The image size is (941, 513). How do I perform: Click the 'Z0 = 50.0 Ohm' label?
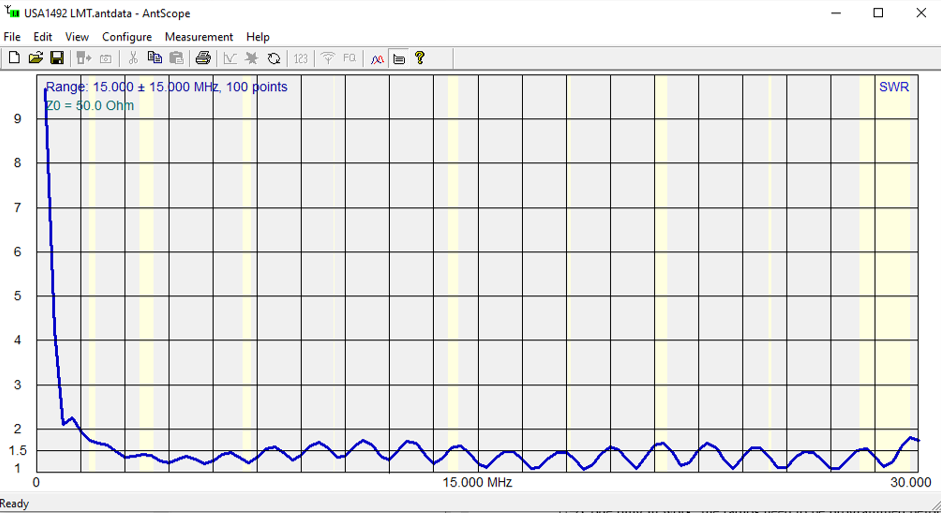(89, 106)
